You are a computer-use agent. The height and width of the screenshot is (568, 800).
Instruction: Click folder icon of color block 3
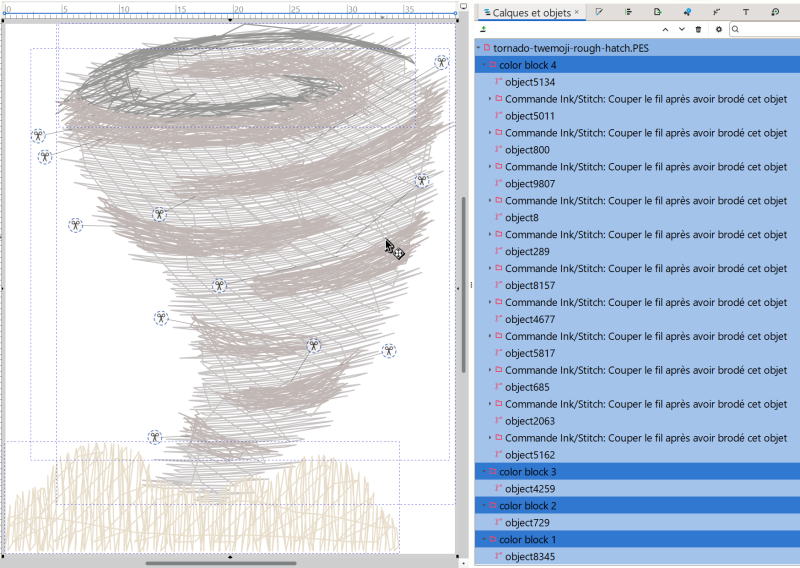point(493,472)
